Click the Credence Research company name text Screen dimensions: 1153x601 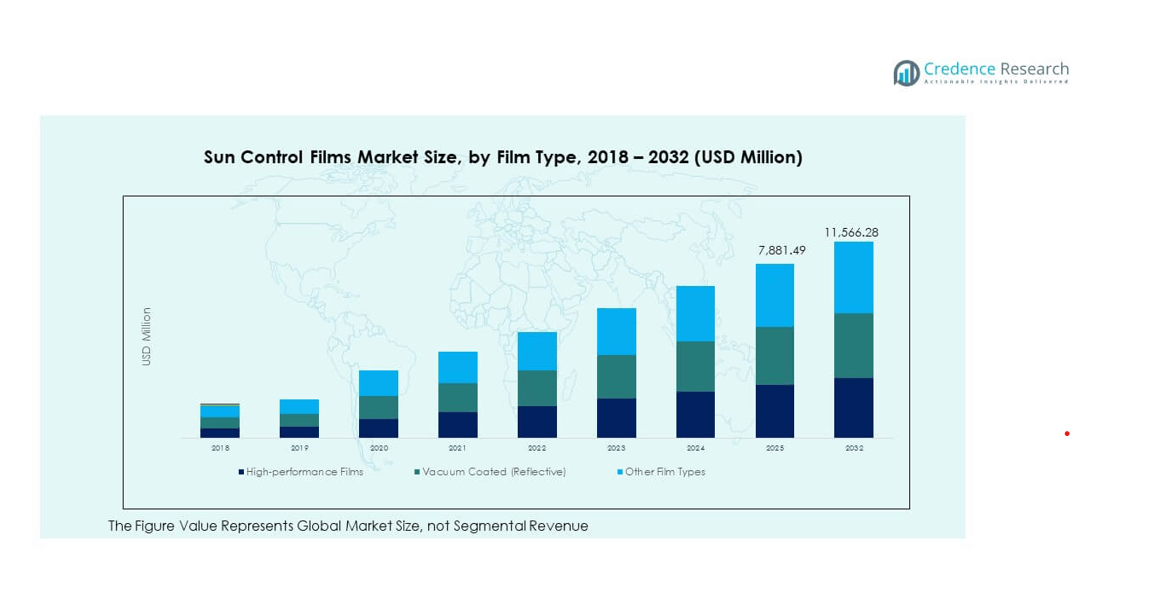pos(995,69)
